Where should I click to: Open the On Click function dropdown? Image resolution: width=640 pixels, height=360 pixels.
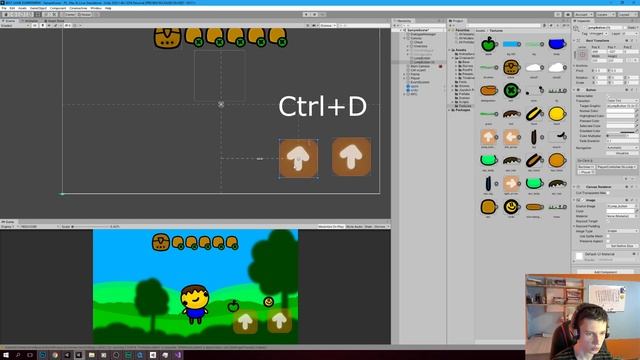616,167
